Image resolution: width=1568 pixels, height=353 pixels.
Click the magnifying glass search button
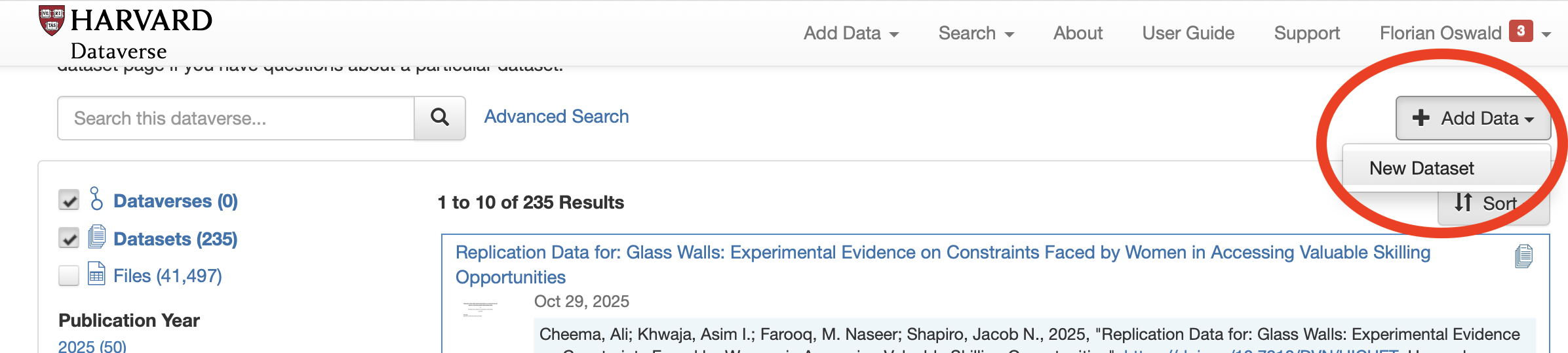(x=440, y=118)
